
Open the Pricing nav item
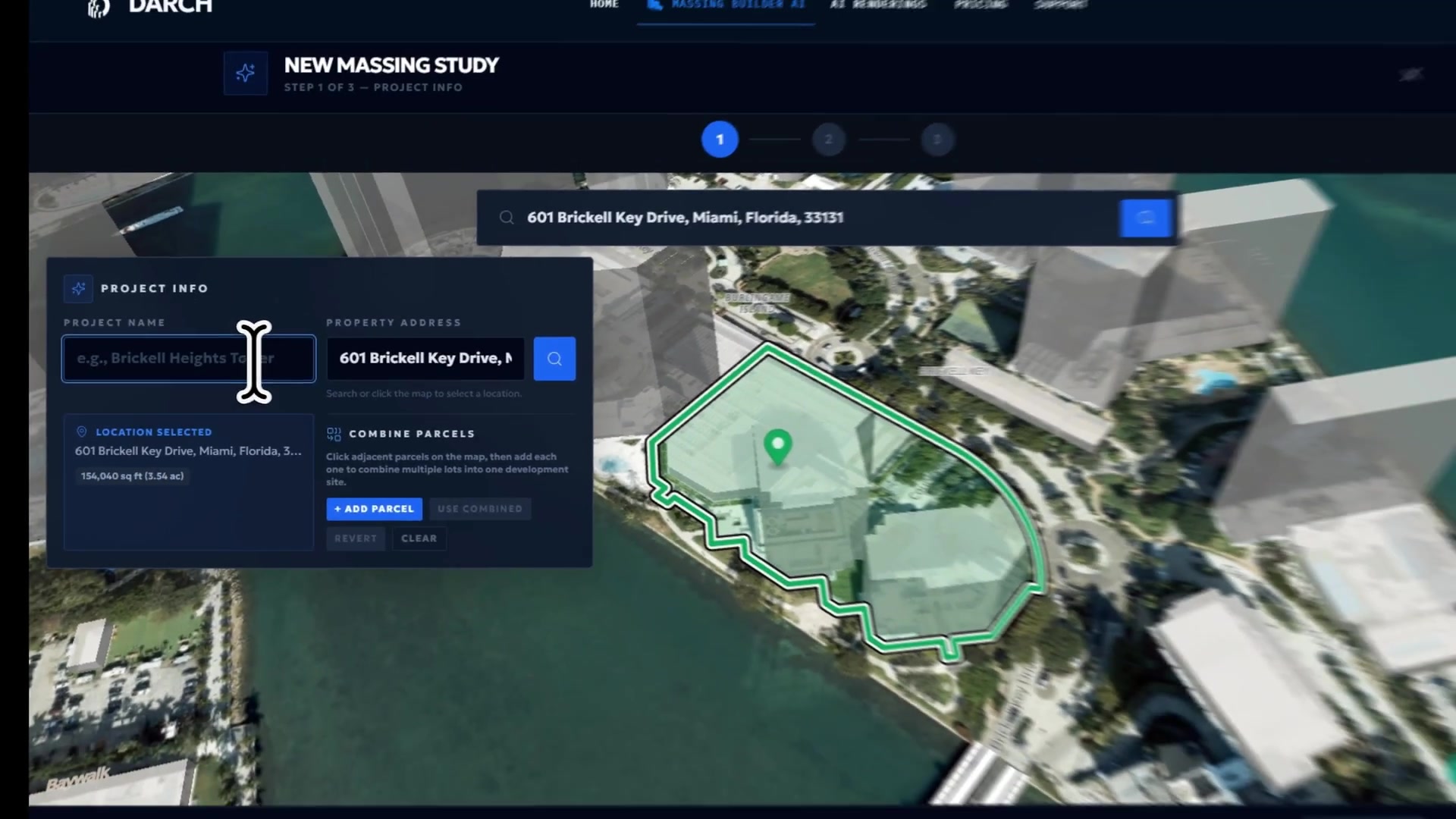[981, 5]
